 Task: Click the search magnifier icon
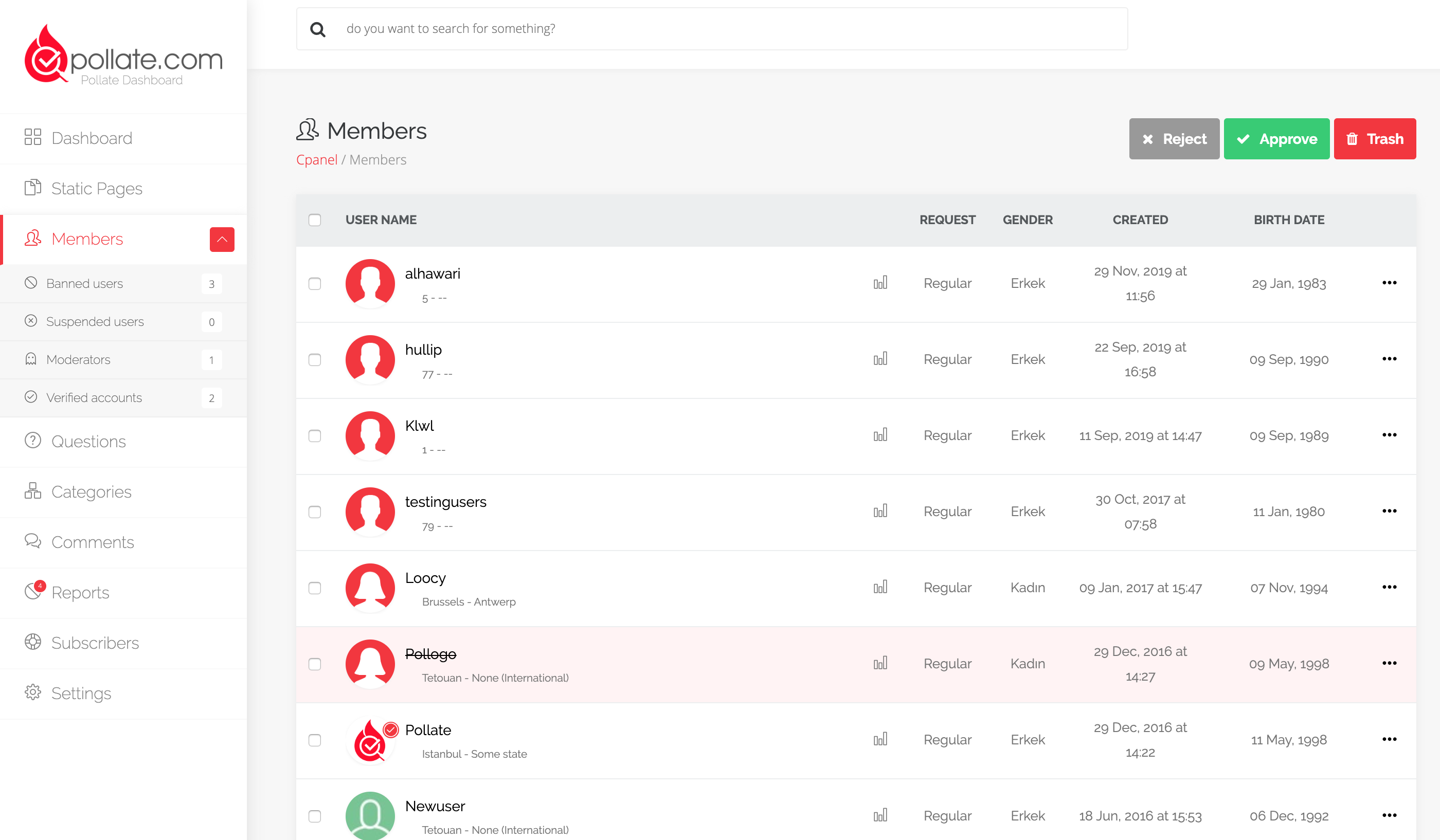[x=318, y=29]
